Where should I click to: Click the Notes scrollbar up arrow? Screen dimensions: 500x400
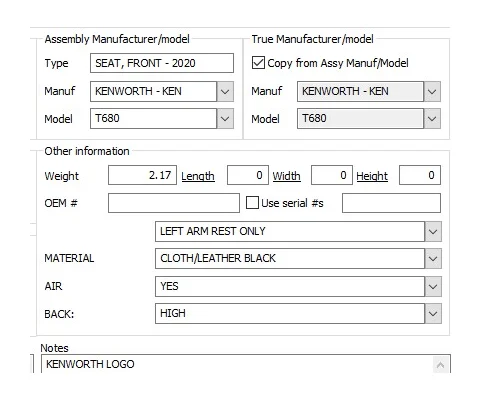[x=440, y=365]
